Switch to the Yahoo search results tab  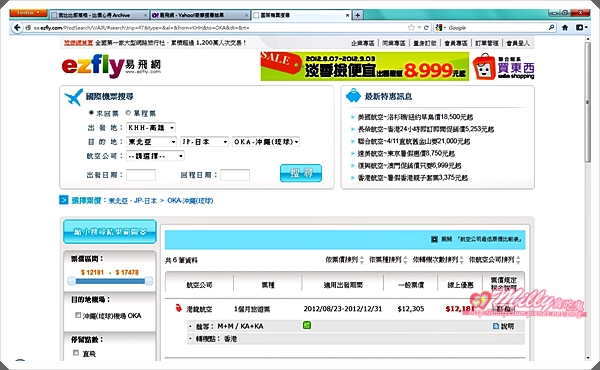tap(200, 15)
